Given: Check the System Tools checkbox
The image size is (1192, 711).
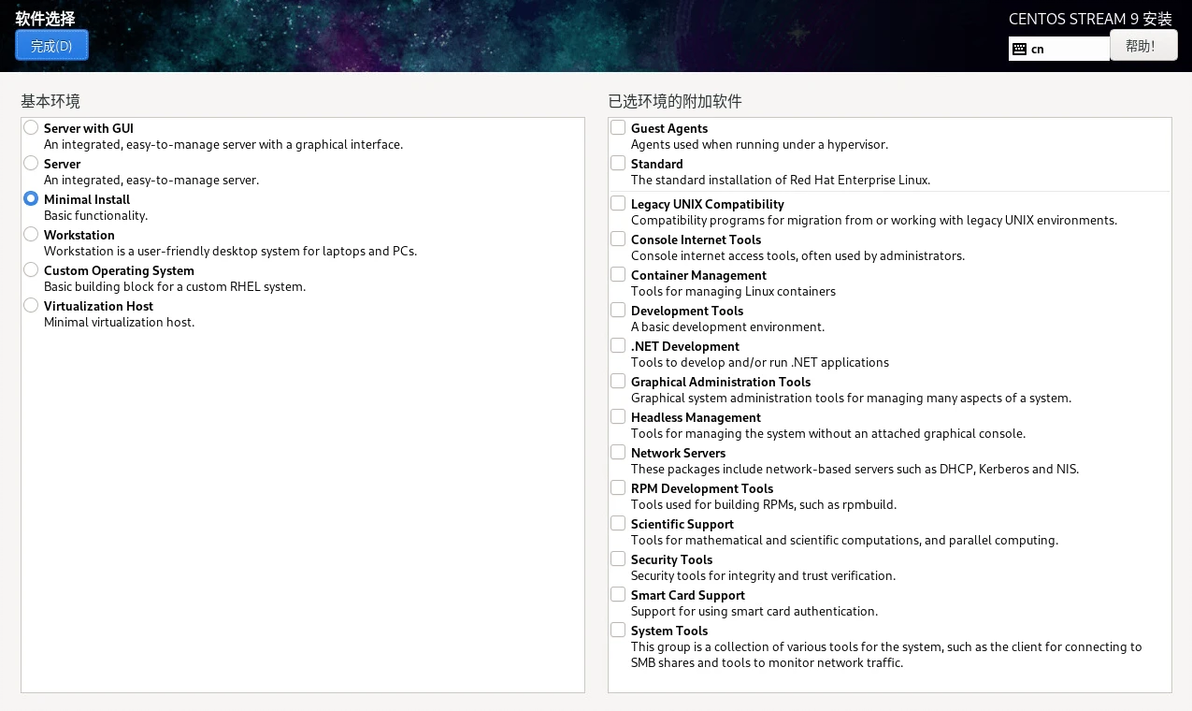Looking at the screenshot, I should coord(618,630).
